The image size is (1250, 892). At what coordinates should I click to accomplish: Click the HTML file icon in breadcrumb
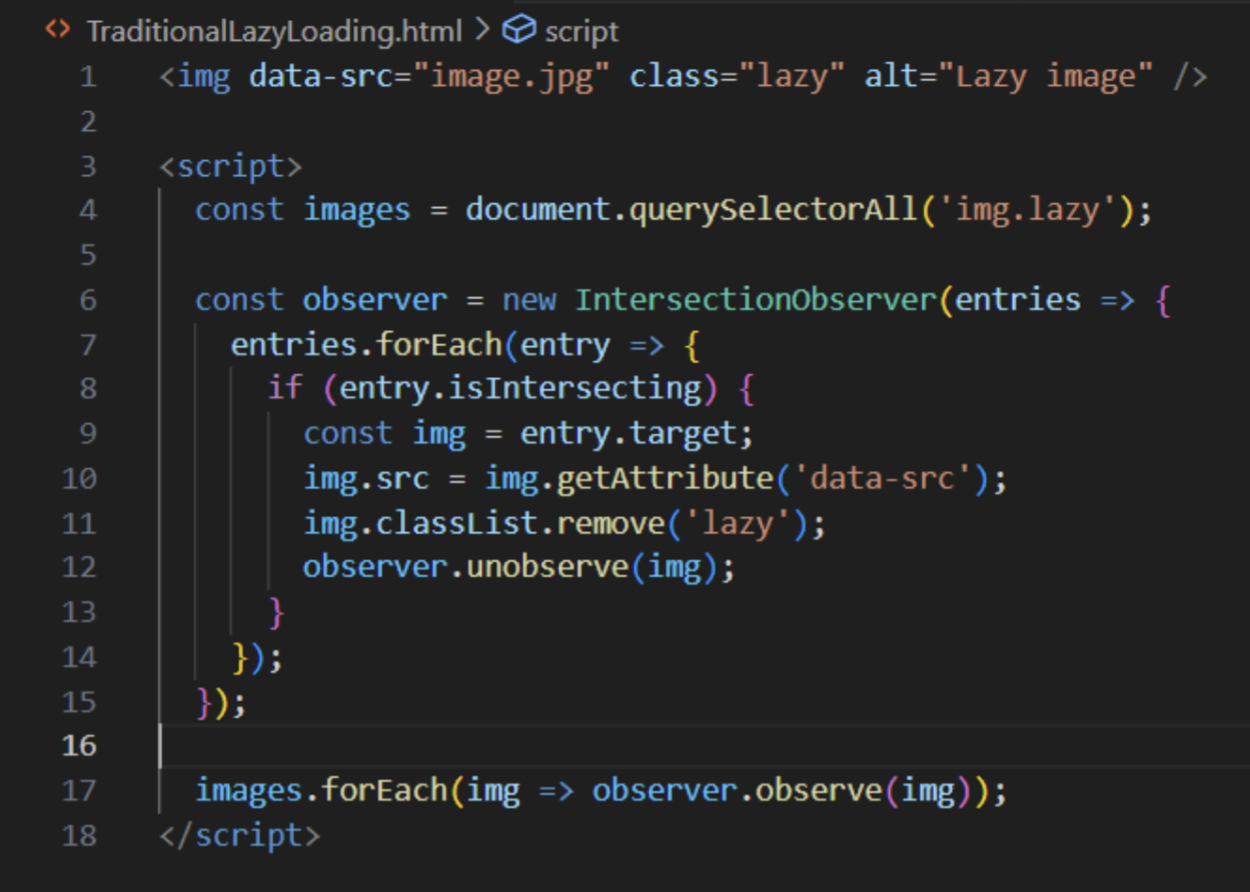point(58,30)
